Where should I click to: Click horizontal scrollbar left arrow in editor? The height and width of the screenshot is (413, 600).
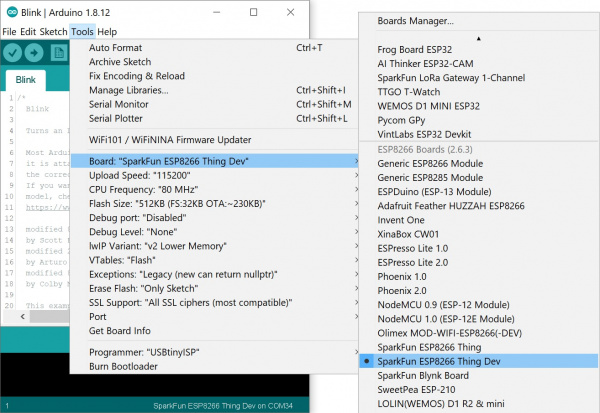tap(23, 316)
